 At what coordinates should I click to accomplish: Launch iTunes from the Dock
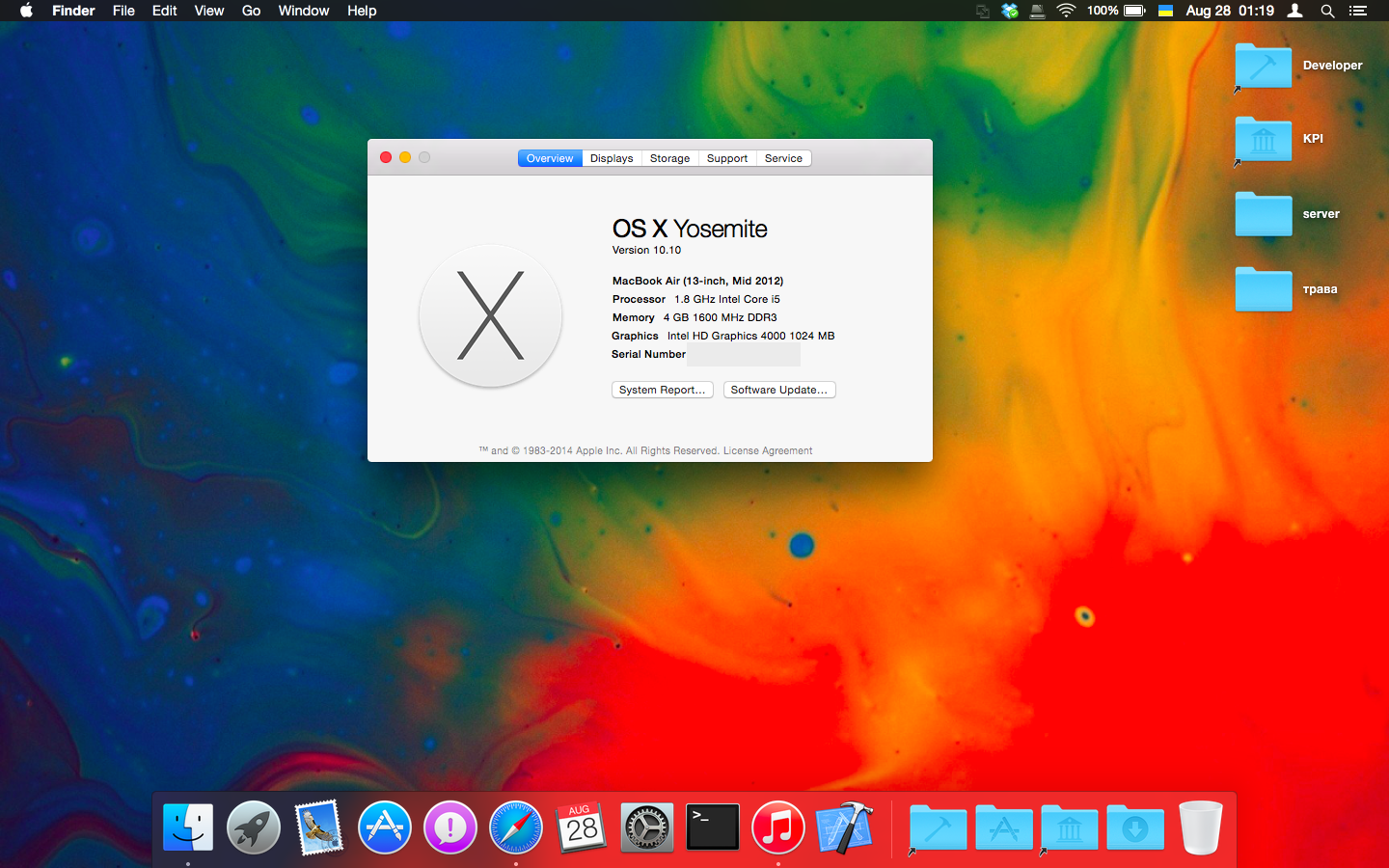(778, 827)
